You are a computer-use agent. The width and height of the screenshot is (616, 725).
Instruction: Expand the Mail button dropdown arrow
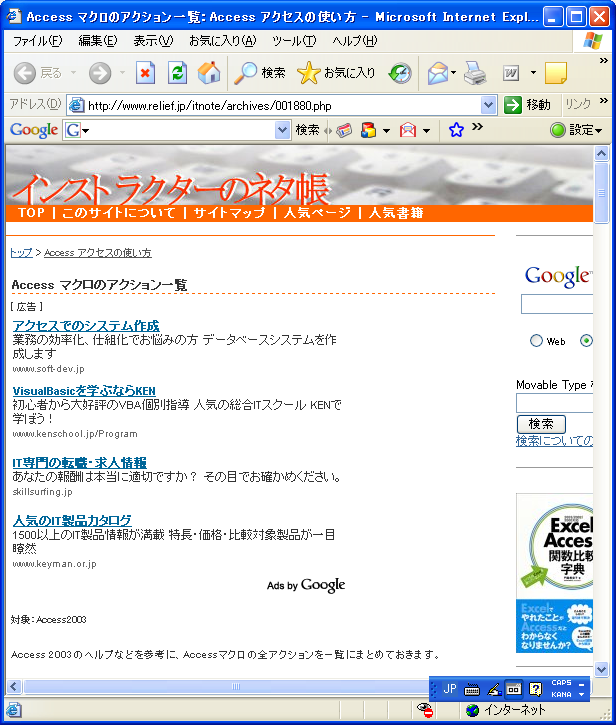click(x=453, y=73)
